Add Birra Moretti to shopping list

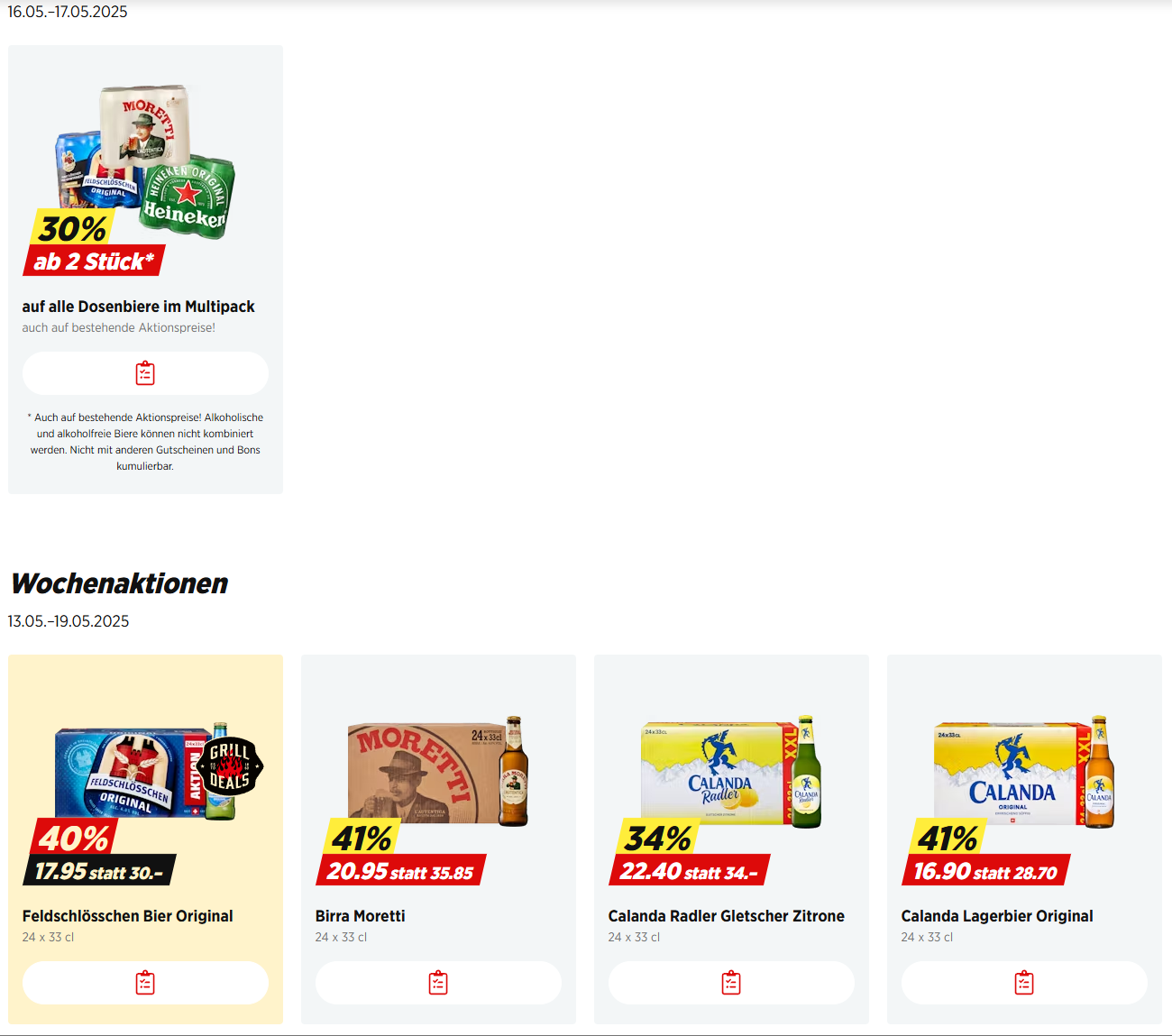(x=438, y=983)
